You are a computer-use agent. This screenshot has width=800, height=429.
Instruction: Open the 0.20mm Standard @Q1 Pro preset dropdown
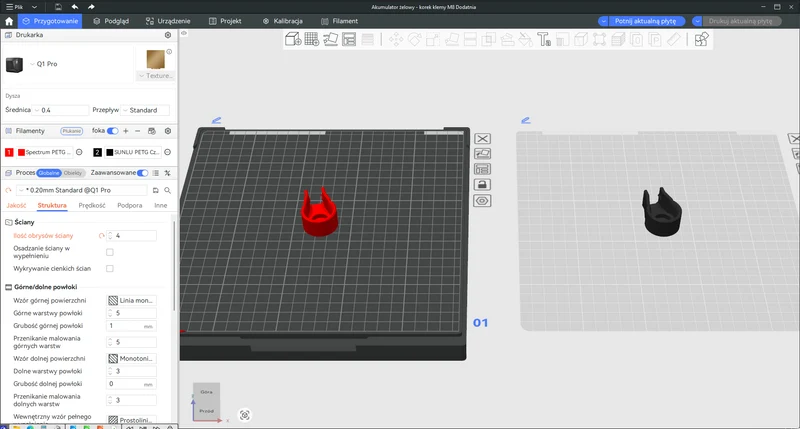[x=82, y=190]
